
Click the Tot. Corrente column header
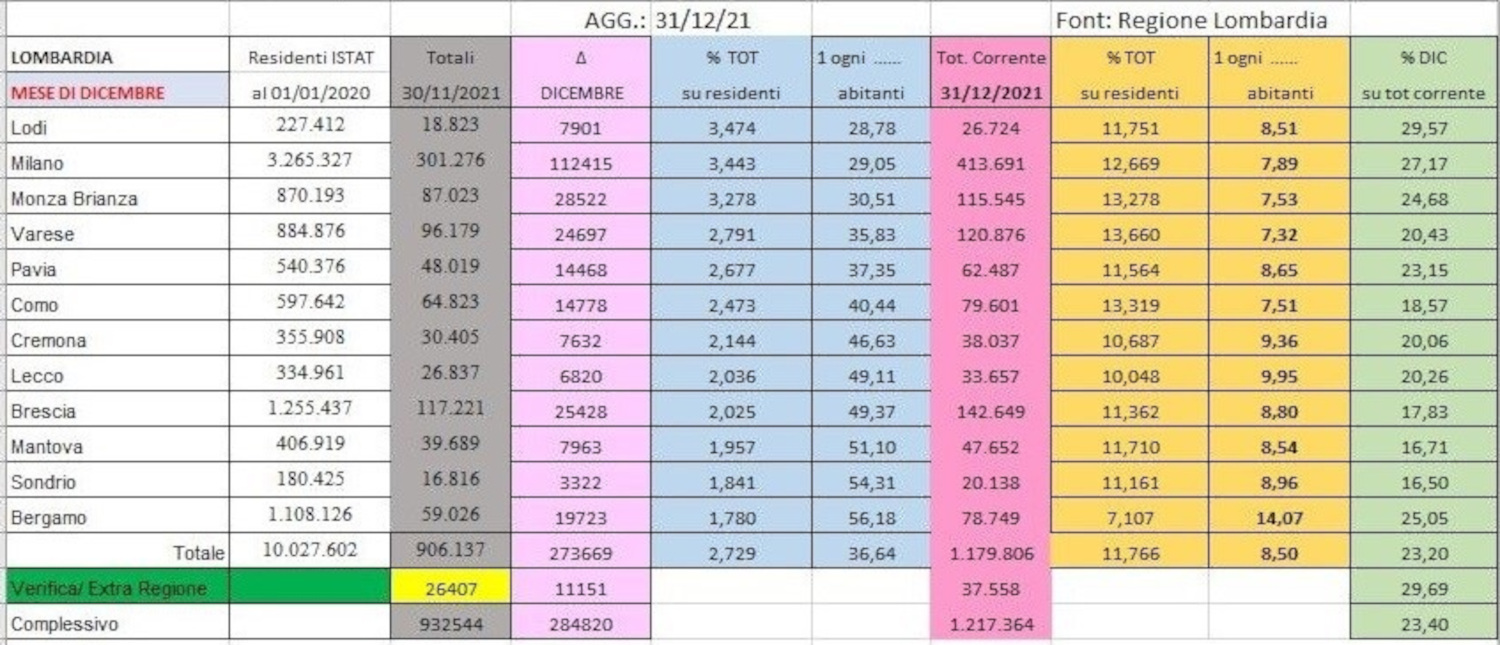[990, 58]
